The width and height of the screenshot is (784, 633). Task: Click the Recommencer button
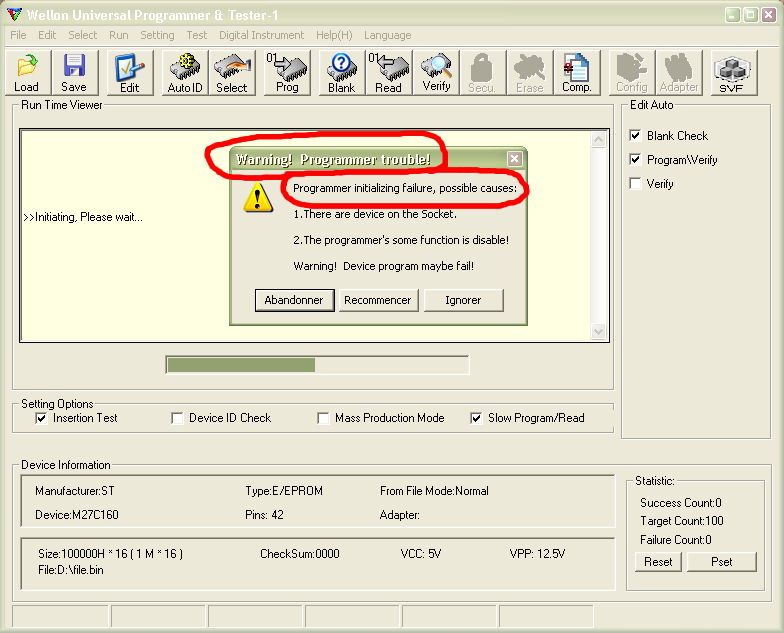tap(378, 300)
